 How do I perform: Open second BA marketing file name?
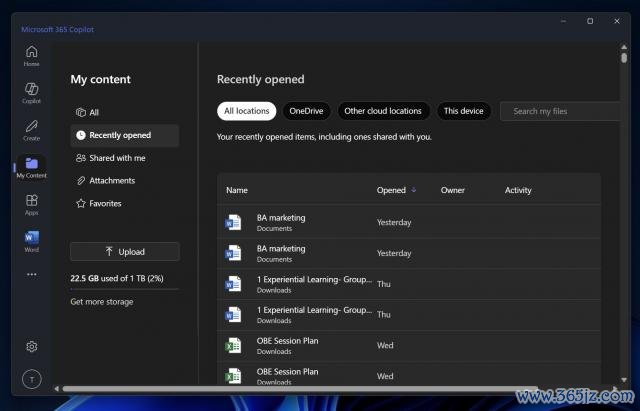pos(281,249)
